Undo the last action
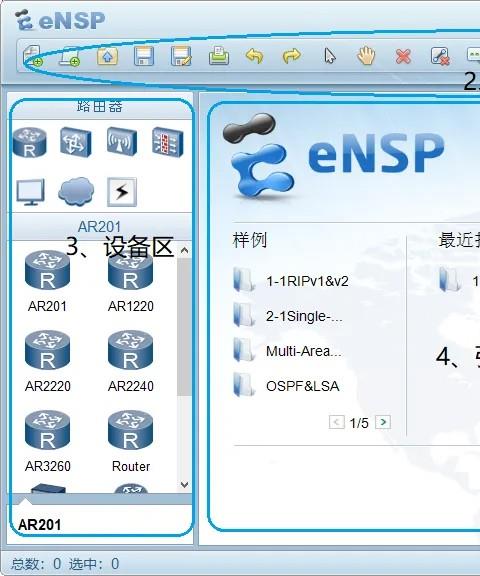Image resolution: width=480 pixels, height=576 pixels. point(254,56)
